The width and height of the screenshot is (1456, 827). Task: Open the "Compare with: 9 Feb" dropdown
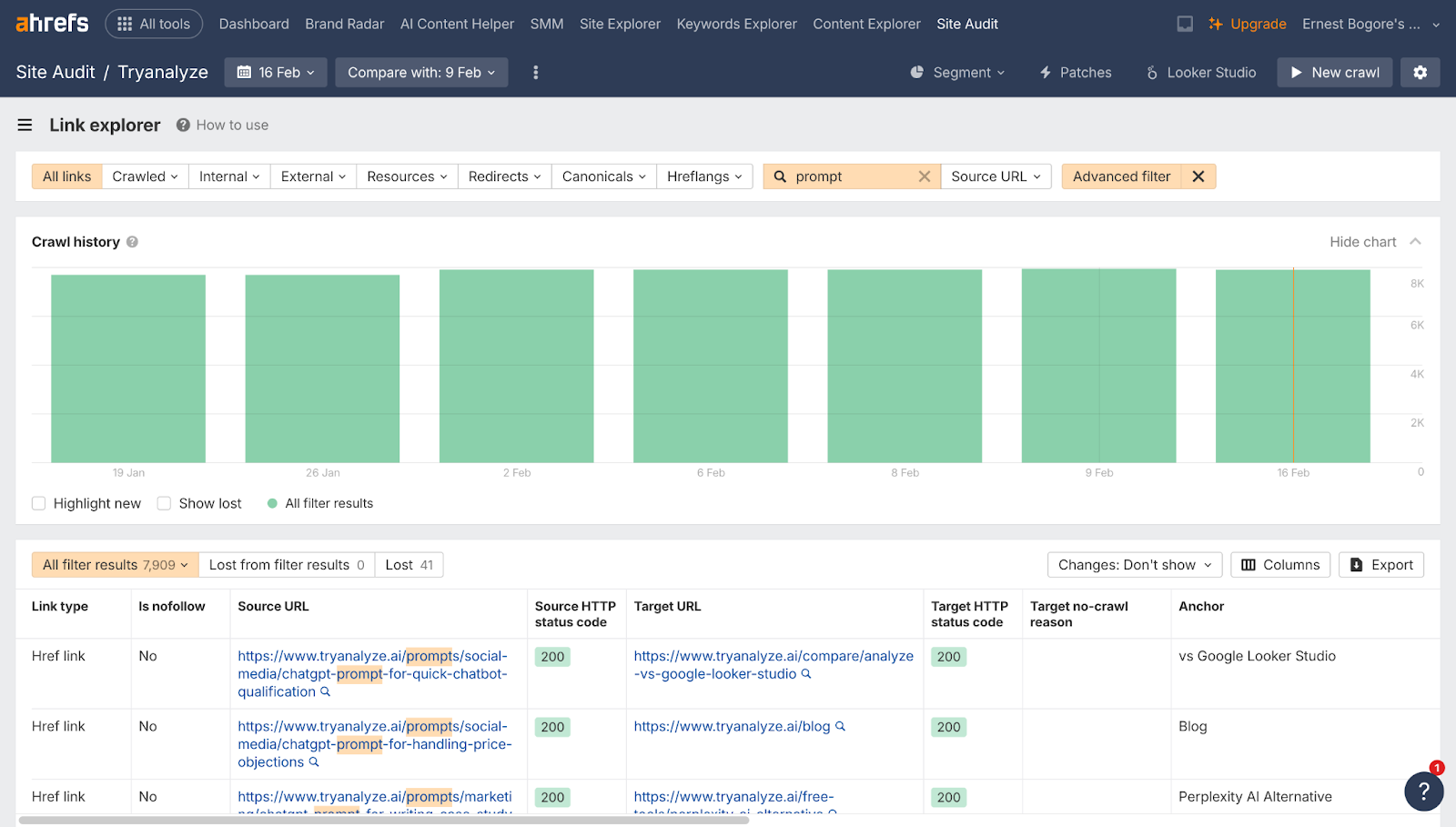(x=421, y=72)
